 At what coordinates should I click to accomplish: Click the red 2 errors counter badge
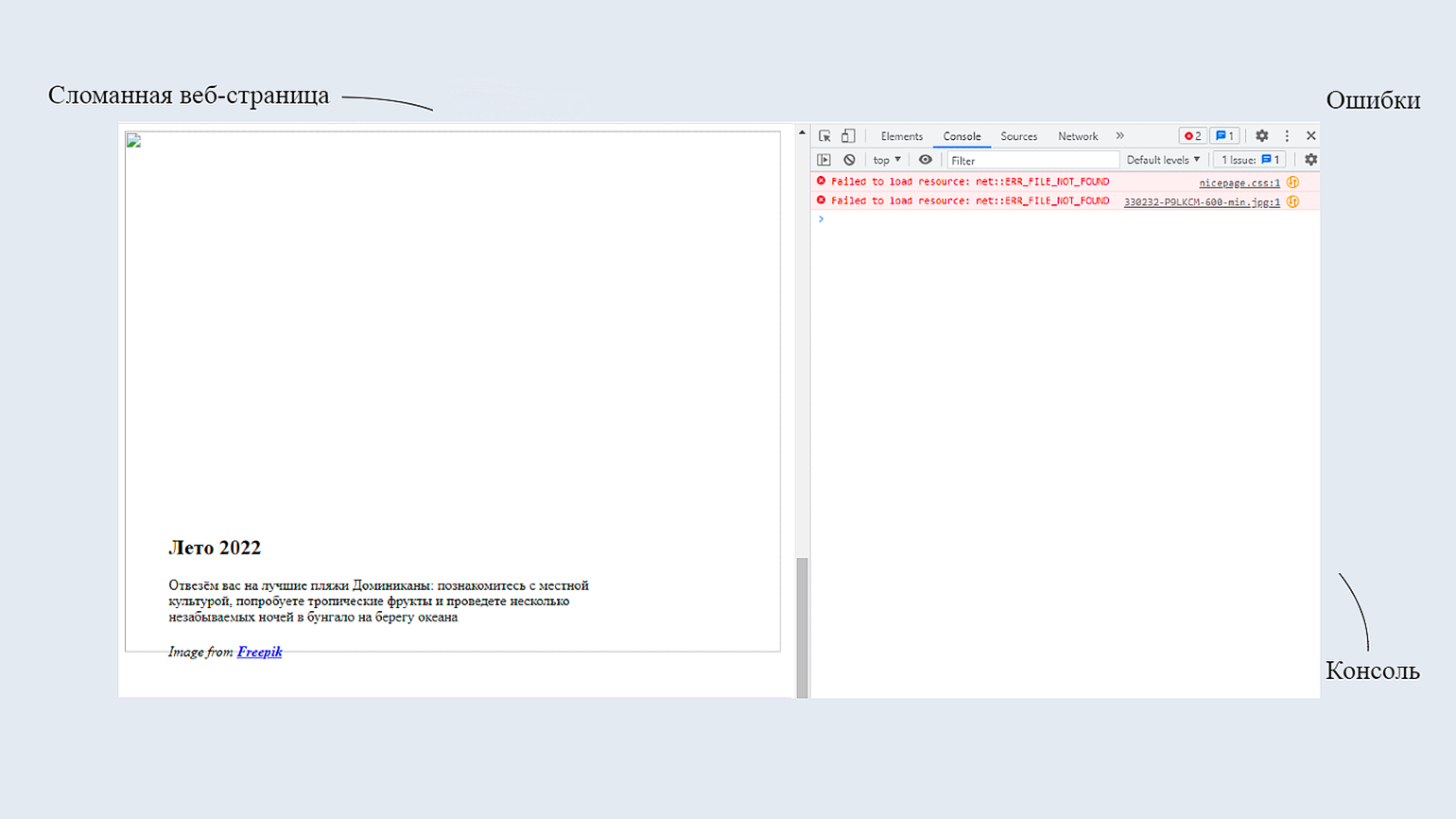point(1193,136)
